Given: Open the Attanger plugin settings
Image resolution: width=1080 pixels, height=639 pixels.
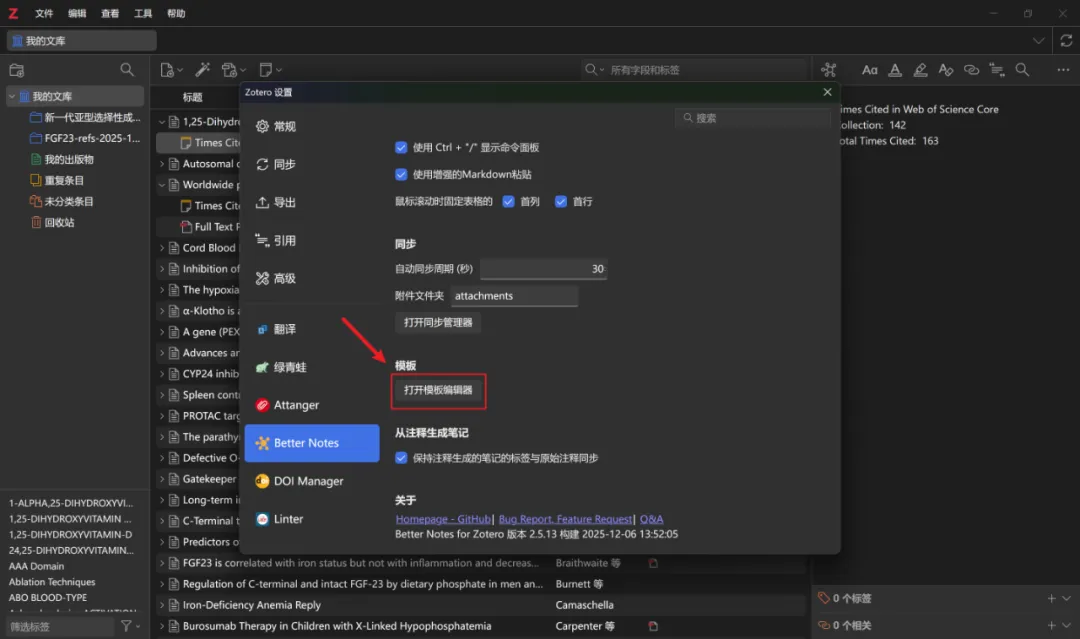Looking at the screenshot, I should click(312, 405).
